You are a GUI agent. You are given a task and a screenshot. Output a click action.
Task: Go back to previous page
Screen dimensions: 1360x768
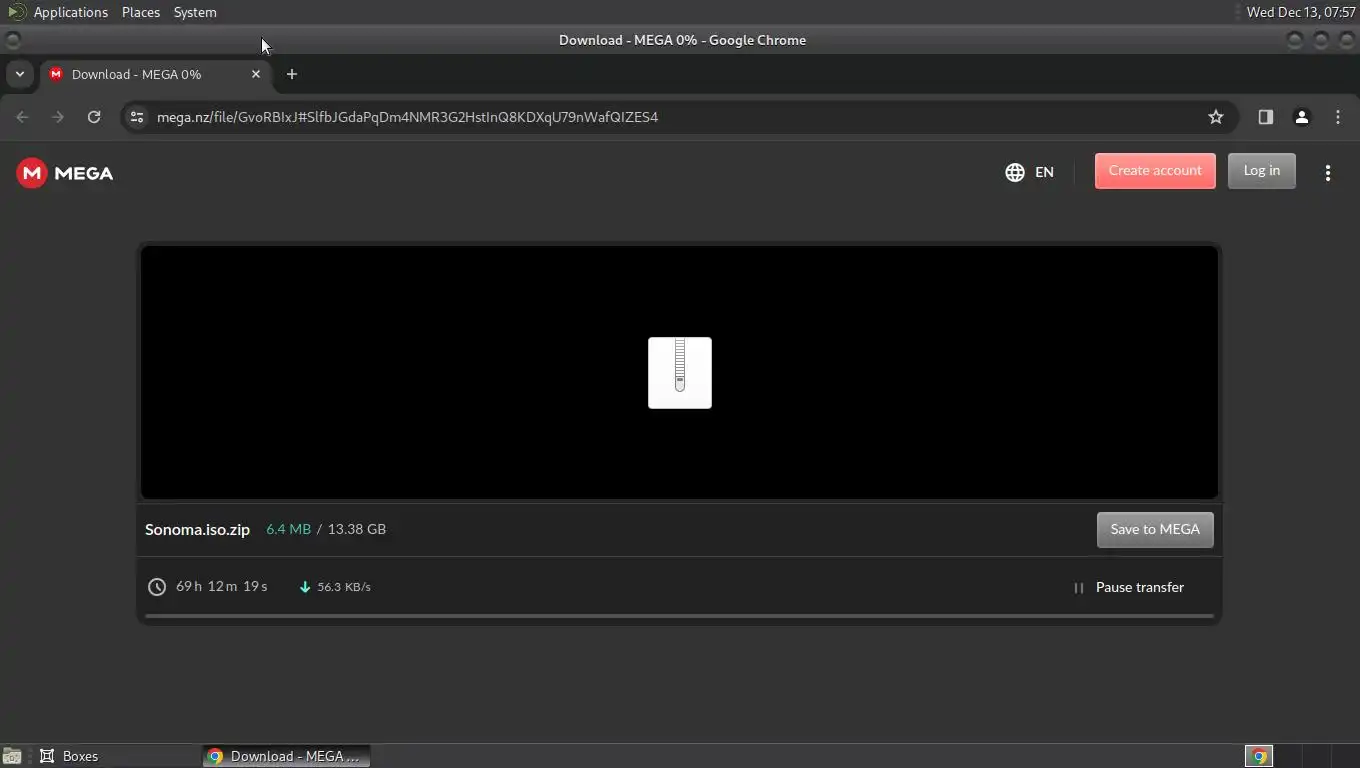(x=22, y=117)
